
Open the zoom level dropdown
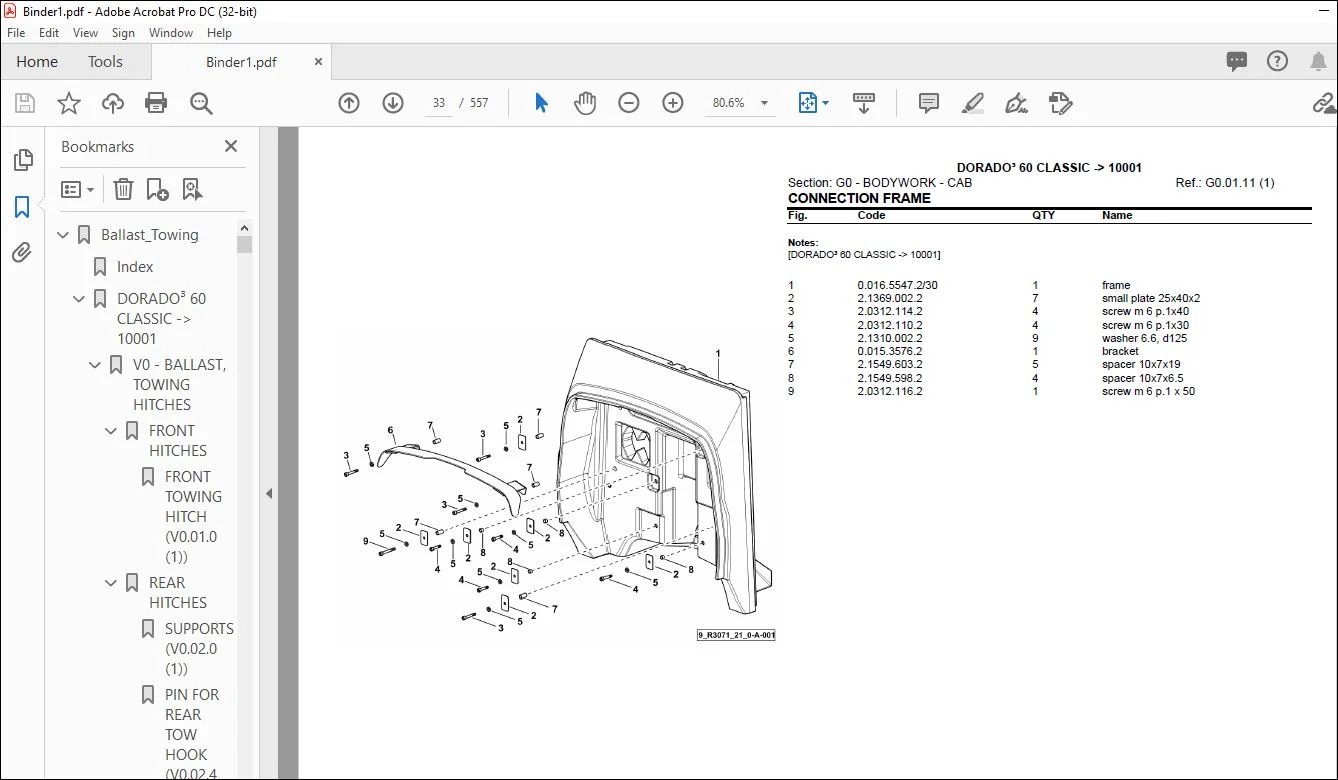point(765,103)
